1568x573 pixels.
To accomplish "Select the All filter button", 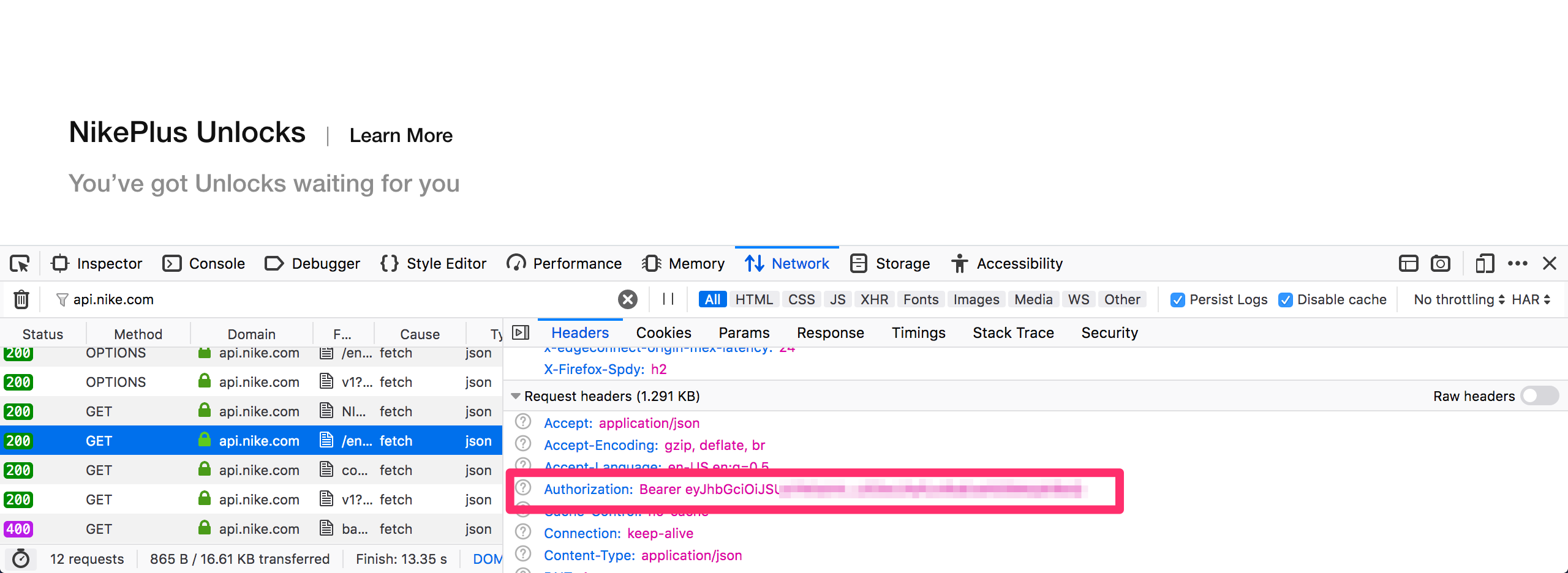I will click(x=712, y=299).
